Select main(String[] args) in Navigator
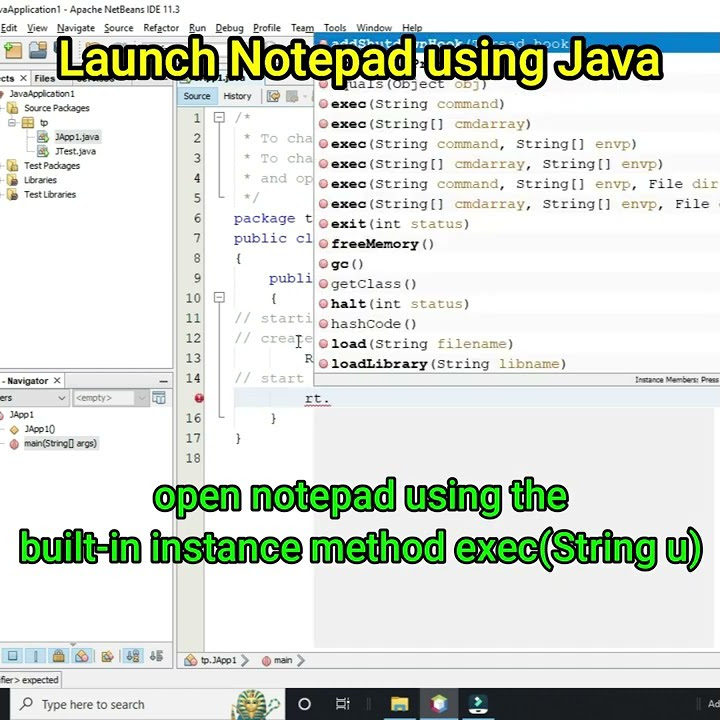Screen dimensions: 720x720 [60, 444]
